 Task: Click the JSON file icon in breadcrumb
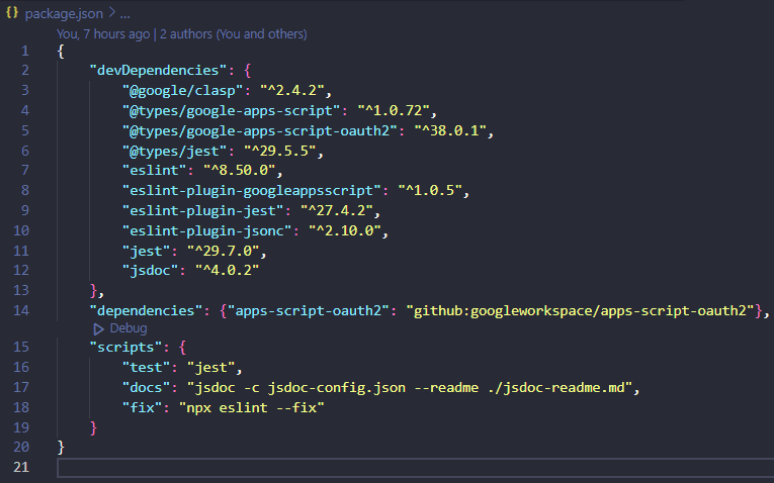pos(12,13)
